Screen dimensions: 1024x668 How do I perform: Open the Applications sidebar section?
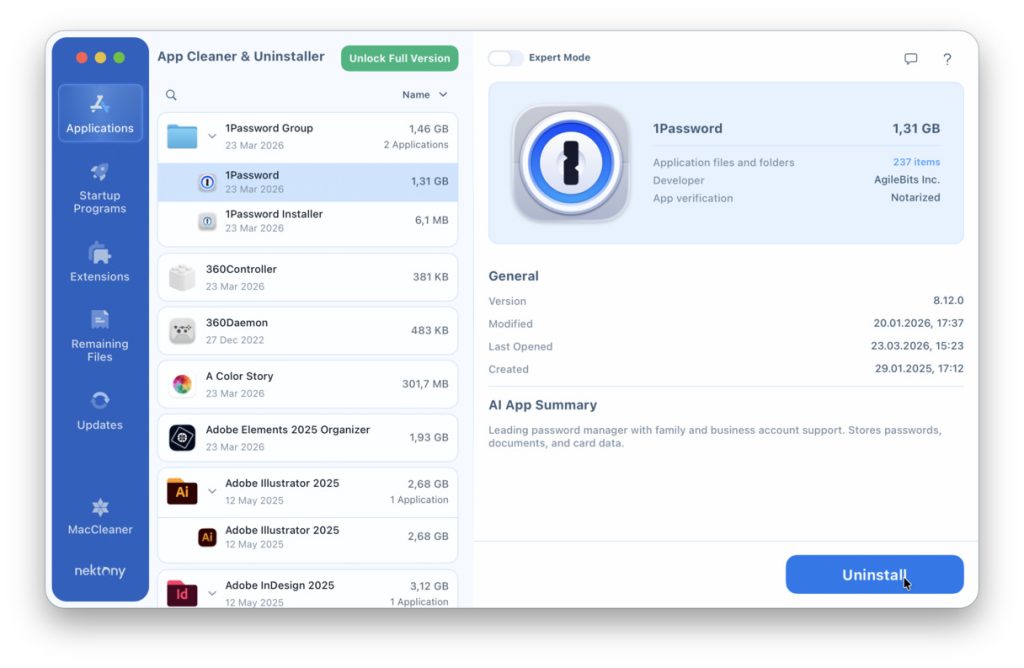pos(100,113)
